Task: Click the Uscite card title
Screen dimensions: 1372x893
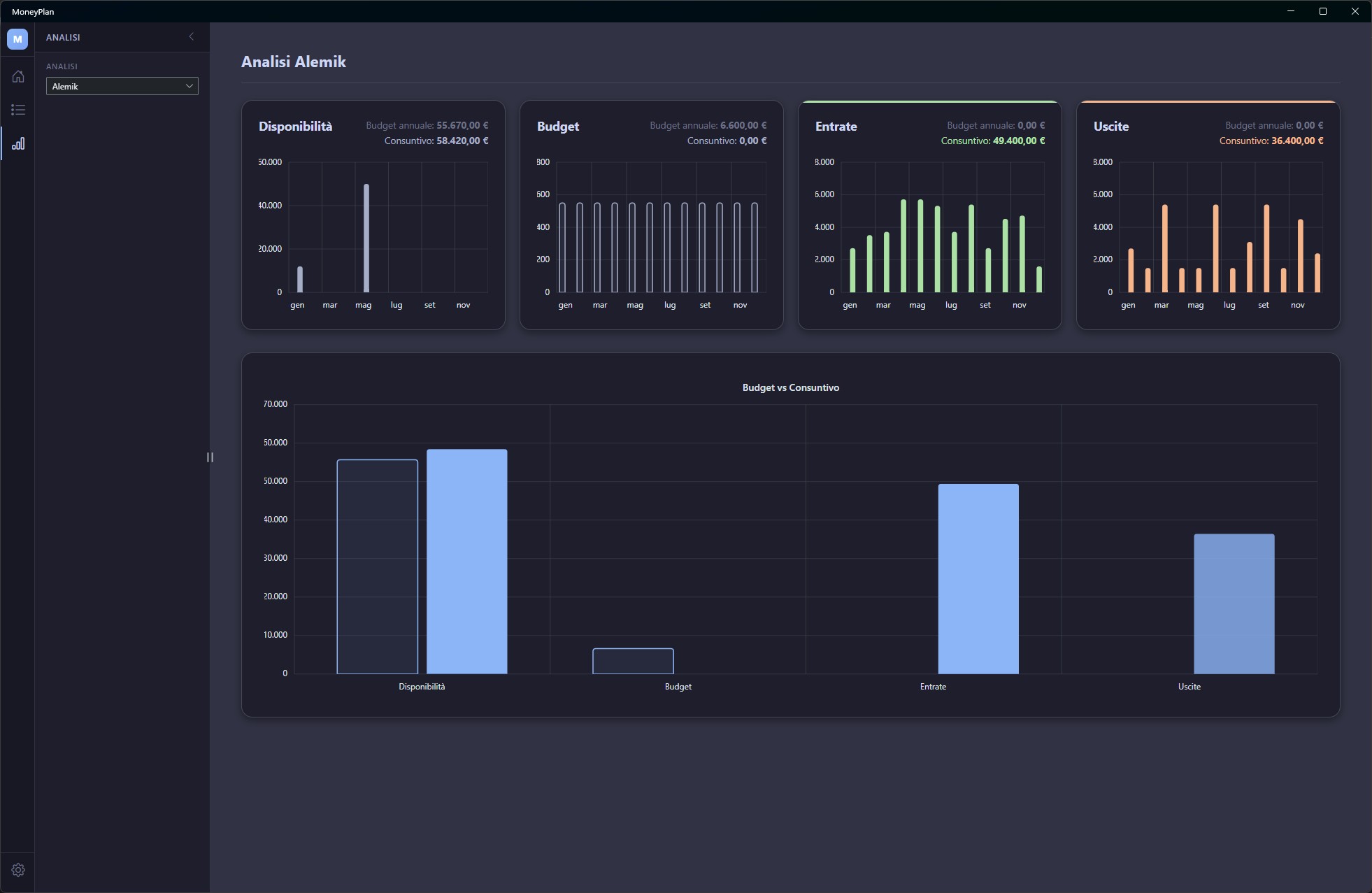Action: 1111,127
